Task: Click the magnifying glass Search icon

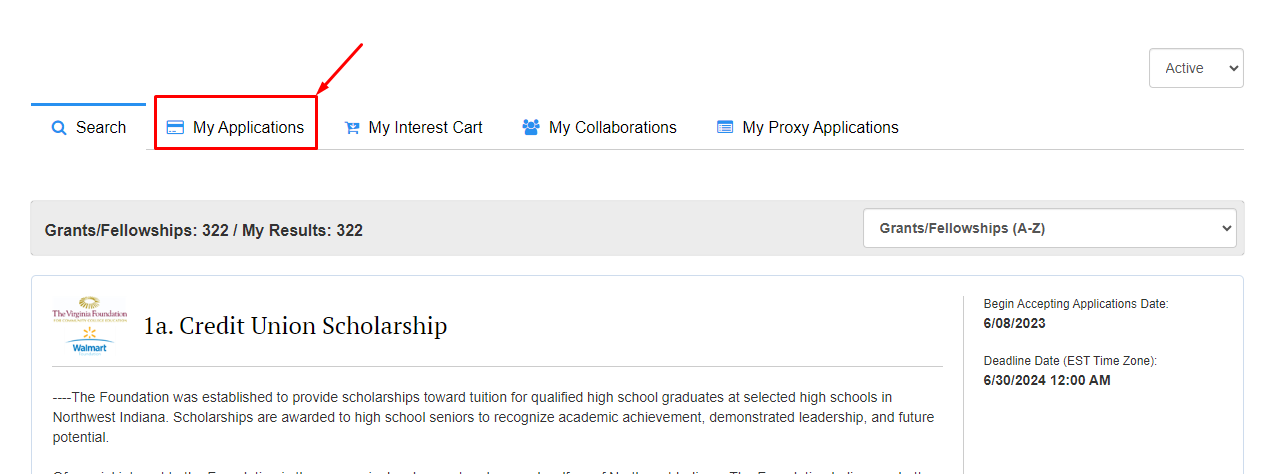Action: [x=59, y=128]
